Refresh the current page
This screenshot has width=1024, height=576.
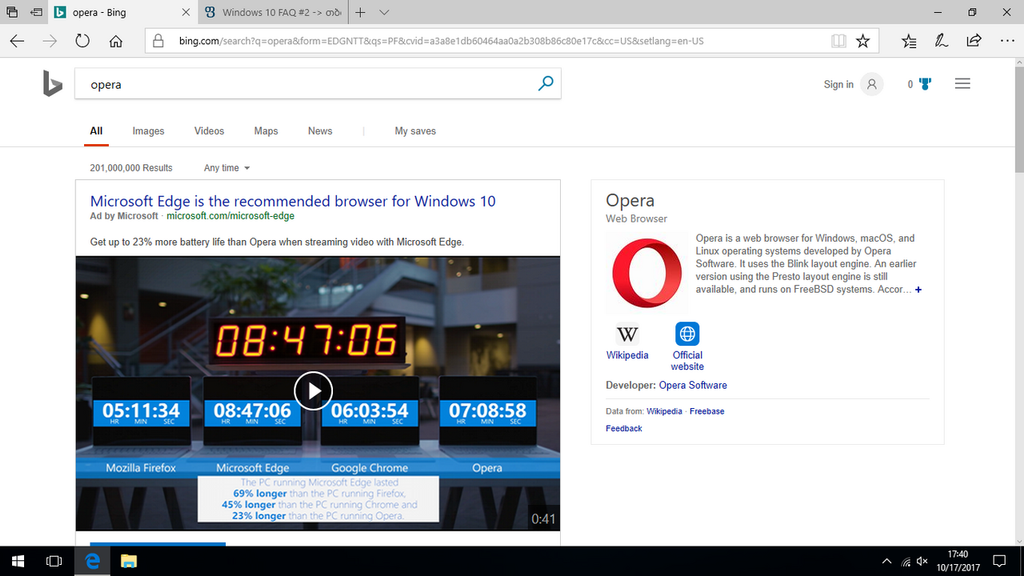[82, 41]
